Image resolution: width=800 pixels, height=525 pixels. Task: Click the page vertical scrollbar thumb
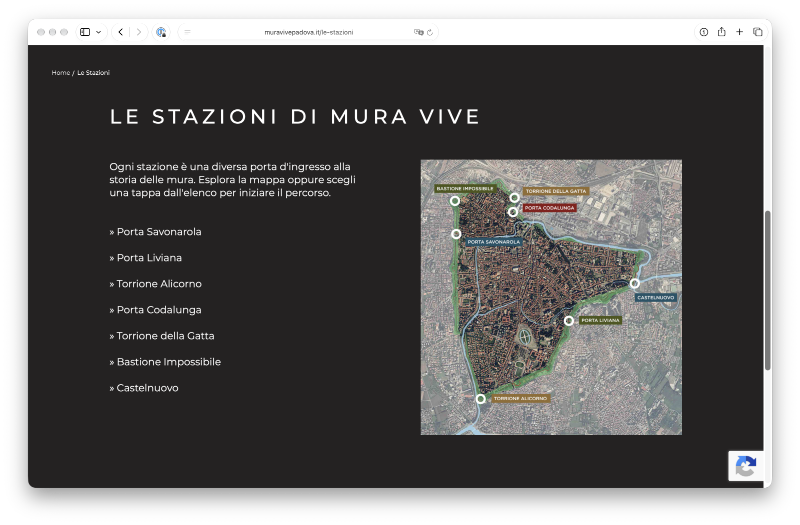(x=767, y=290)
